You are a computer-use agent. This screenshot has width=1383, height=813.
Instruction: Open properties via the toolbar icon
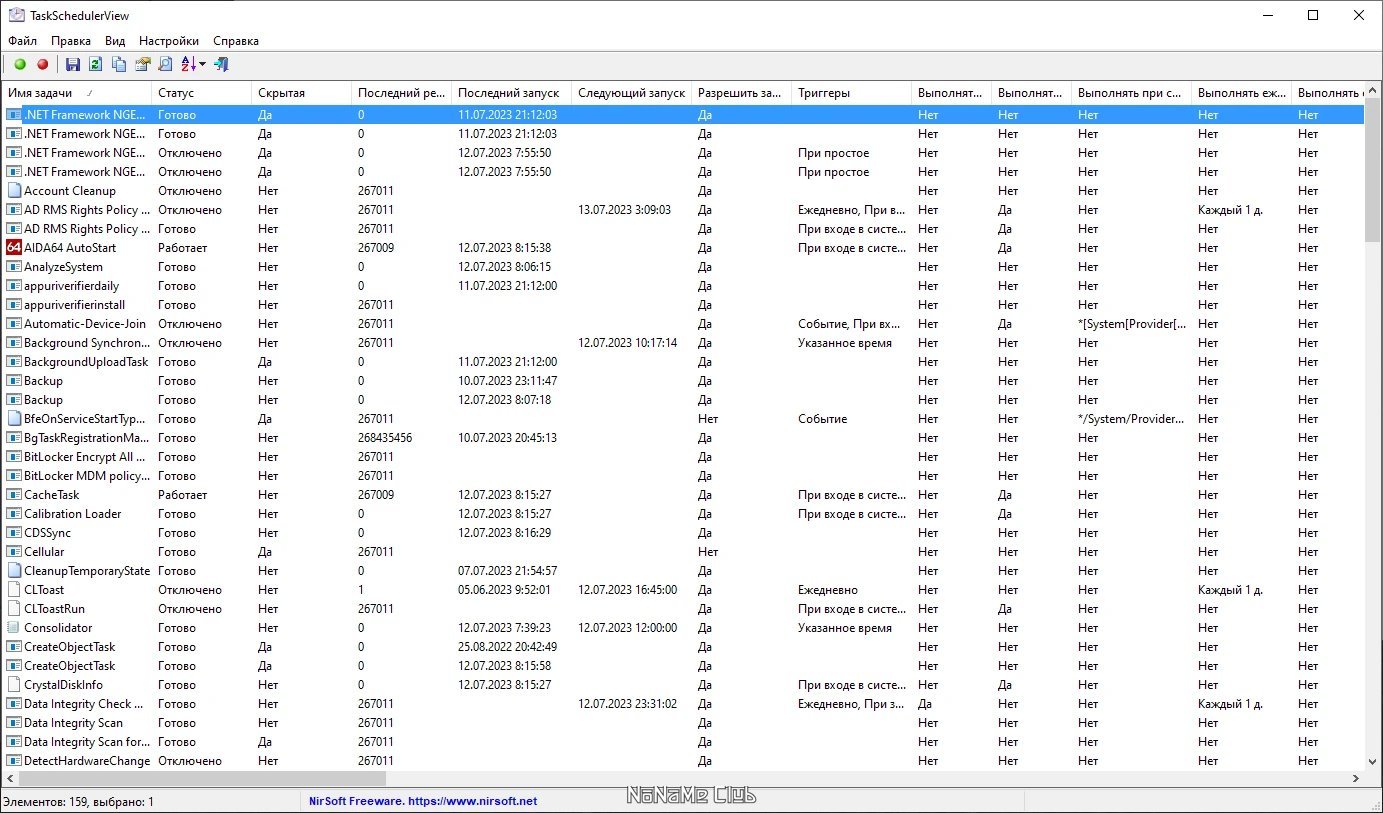point(142,65)
